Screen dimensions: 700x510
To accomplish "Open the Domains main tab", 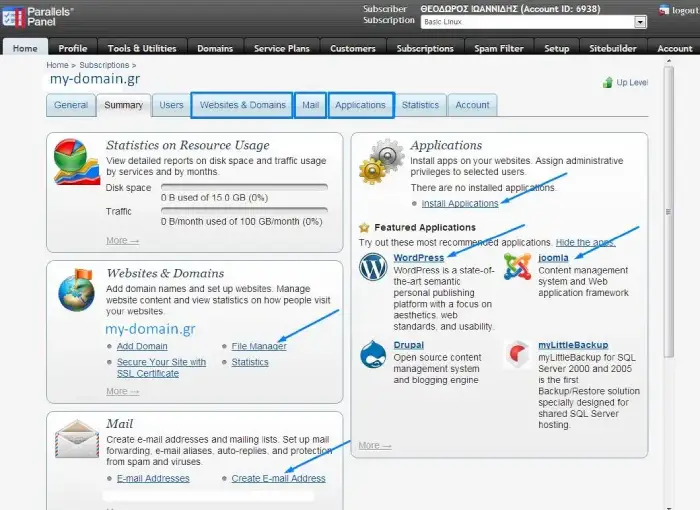I will (215, 48).
